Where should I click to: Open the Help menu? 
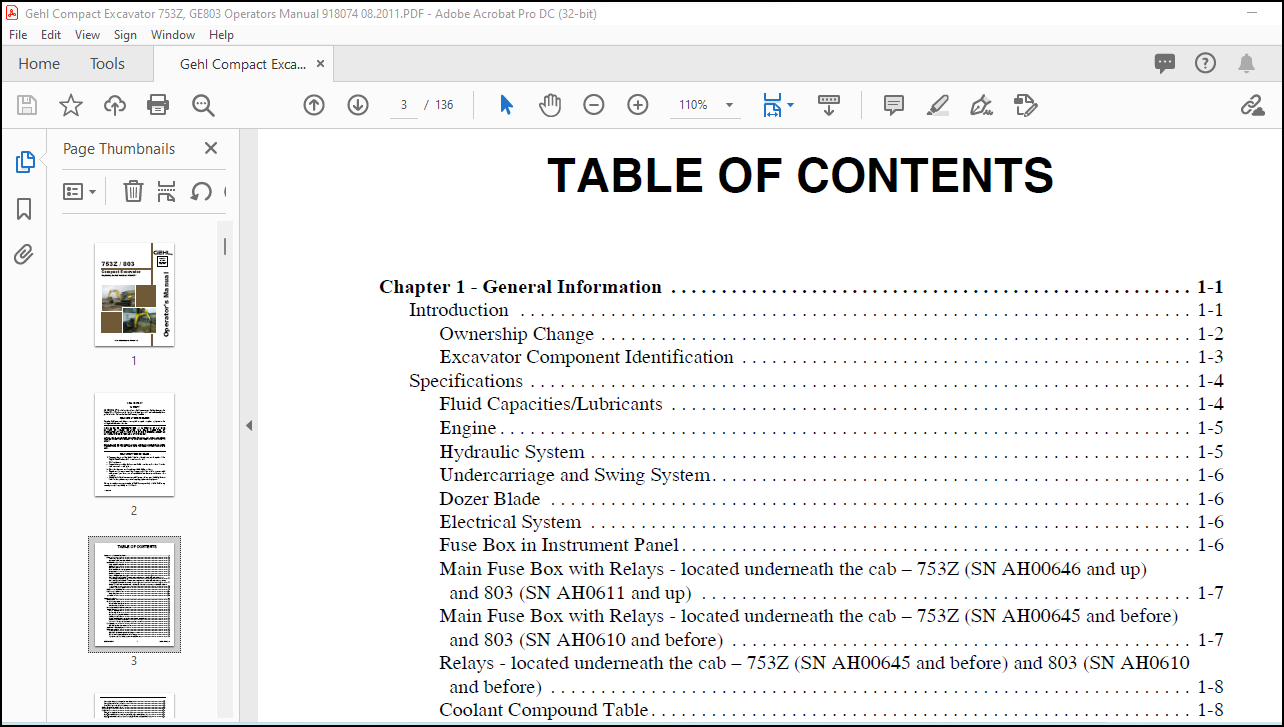(x=221, y=34)
